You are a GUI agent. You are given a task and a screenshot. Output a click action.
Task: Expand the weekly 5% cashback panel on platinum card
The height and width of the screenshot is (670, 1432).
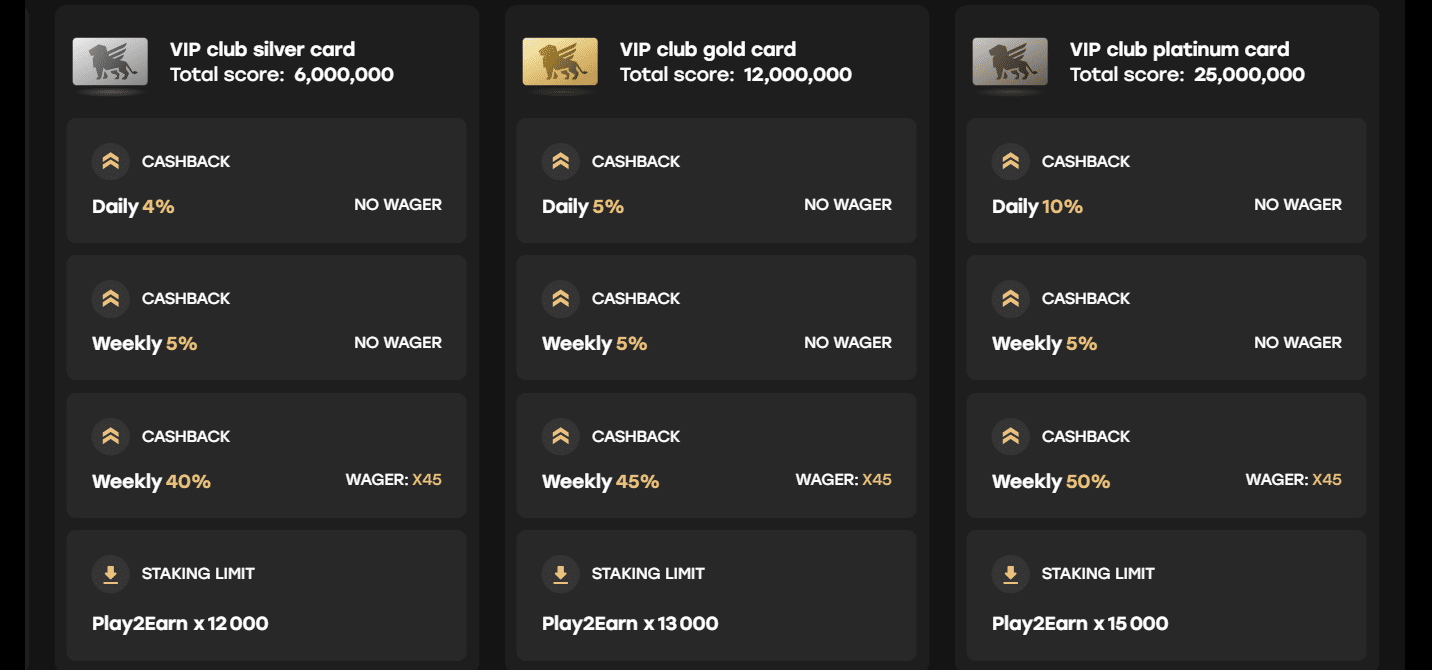[1167, 318]
